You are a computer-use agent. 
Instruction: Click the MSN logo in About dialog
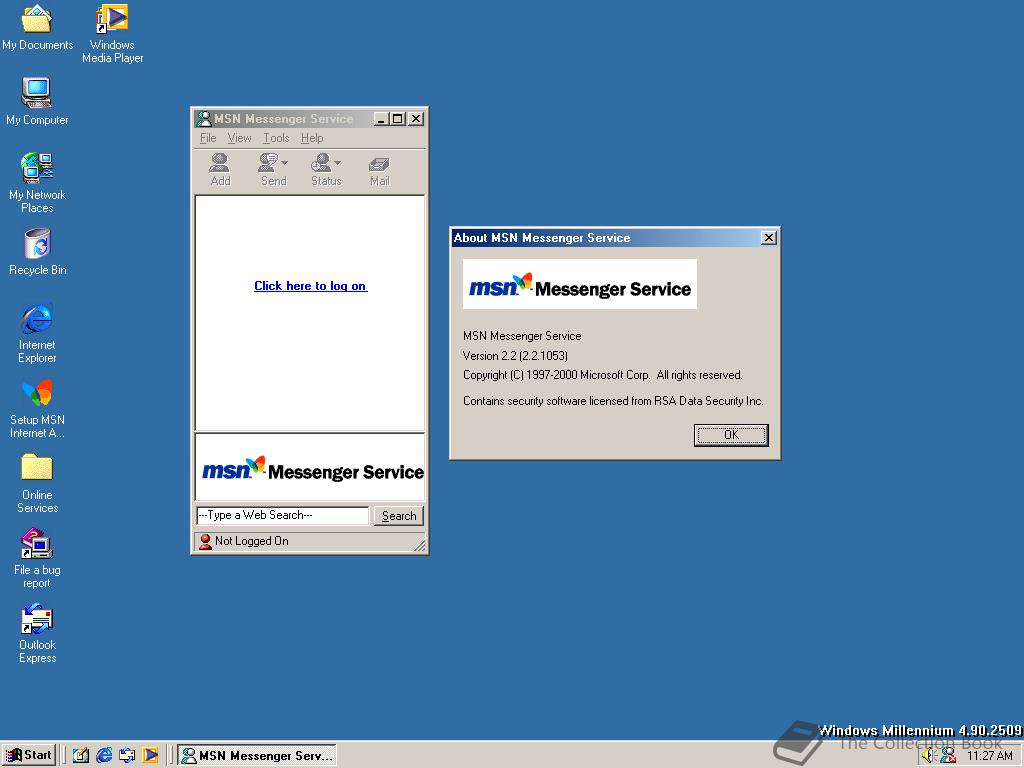tap(579, 284)
